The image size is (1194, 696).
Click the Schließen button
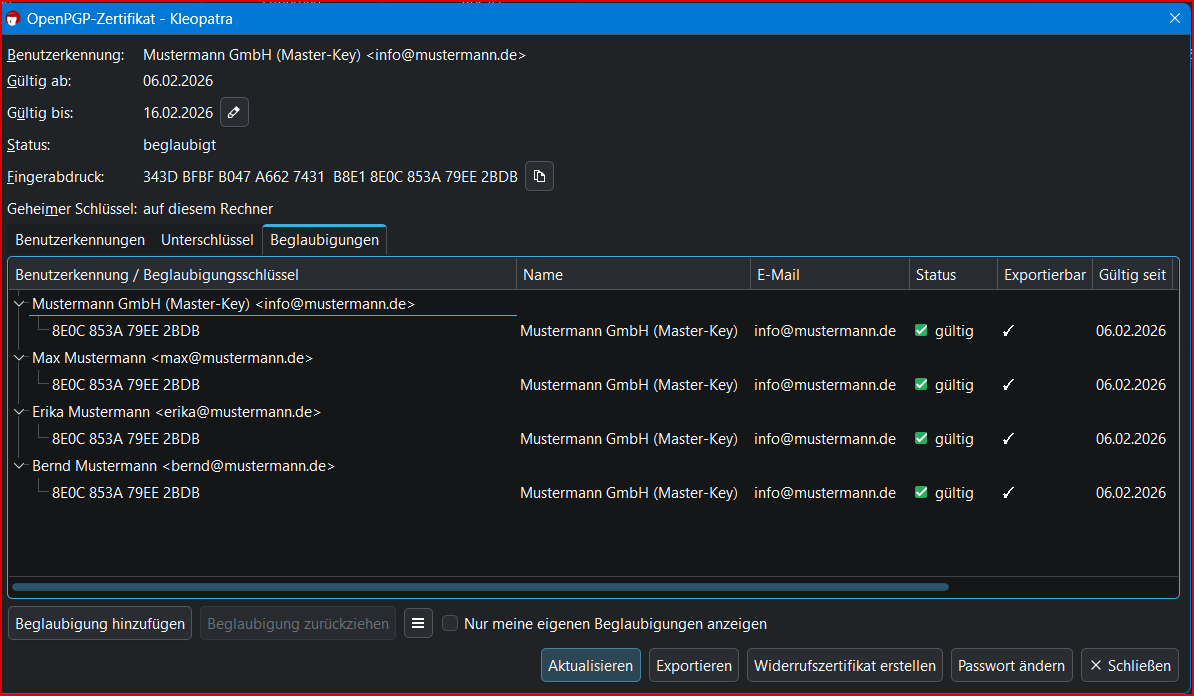(1130, 666)
